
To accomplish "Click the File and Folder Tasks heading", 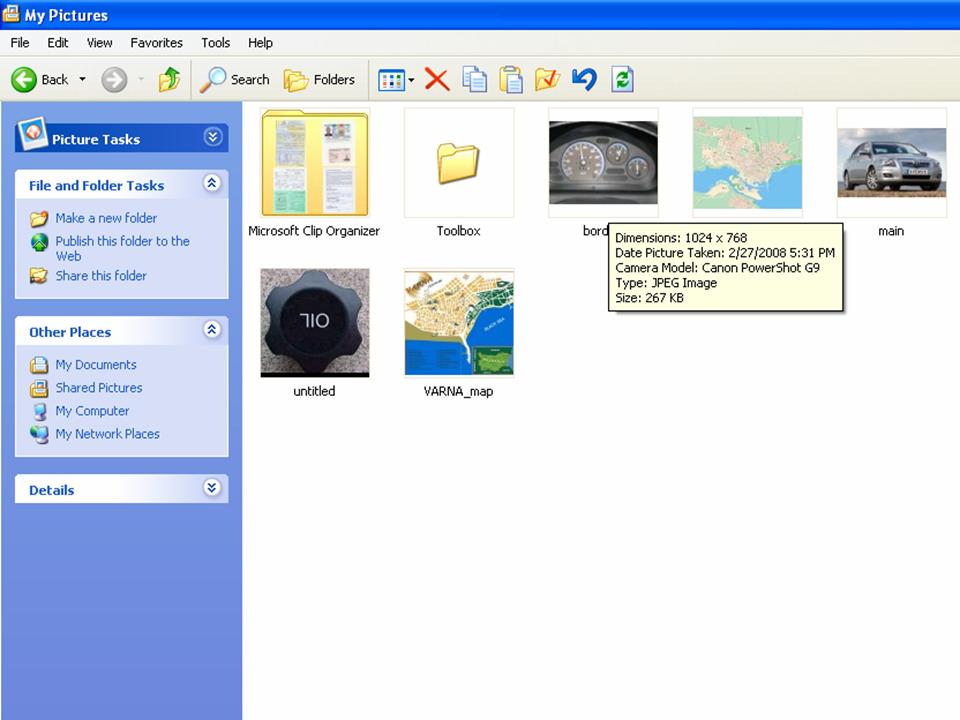I will coord(96,186).
